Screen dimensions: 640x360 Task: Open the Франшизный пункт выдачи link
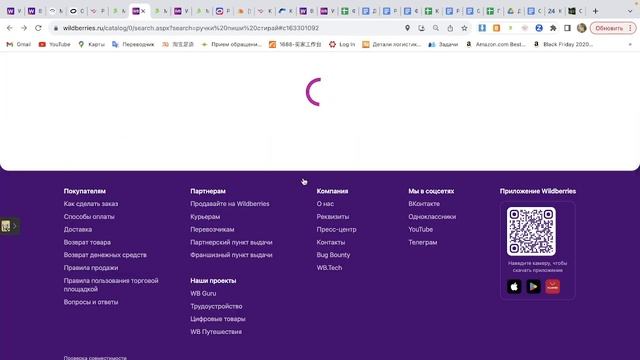[x=231, y=255]
